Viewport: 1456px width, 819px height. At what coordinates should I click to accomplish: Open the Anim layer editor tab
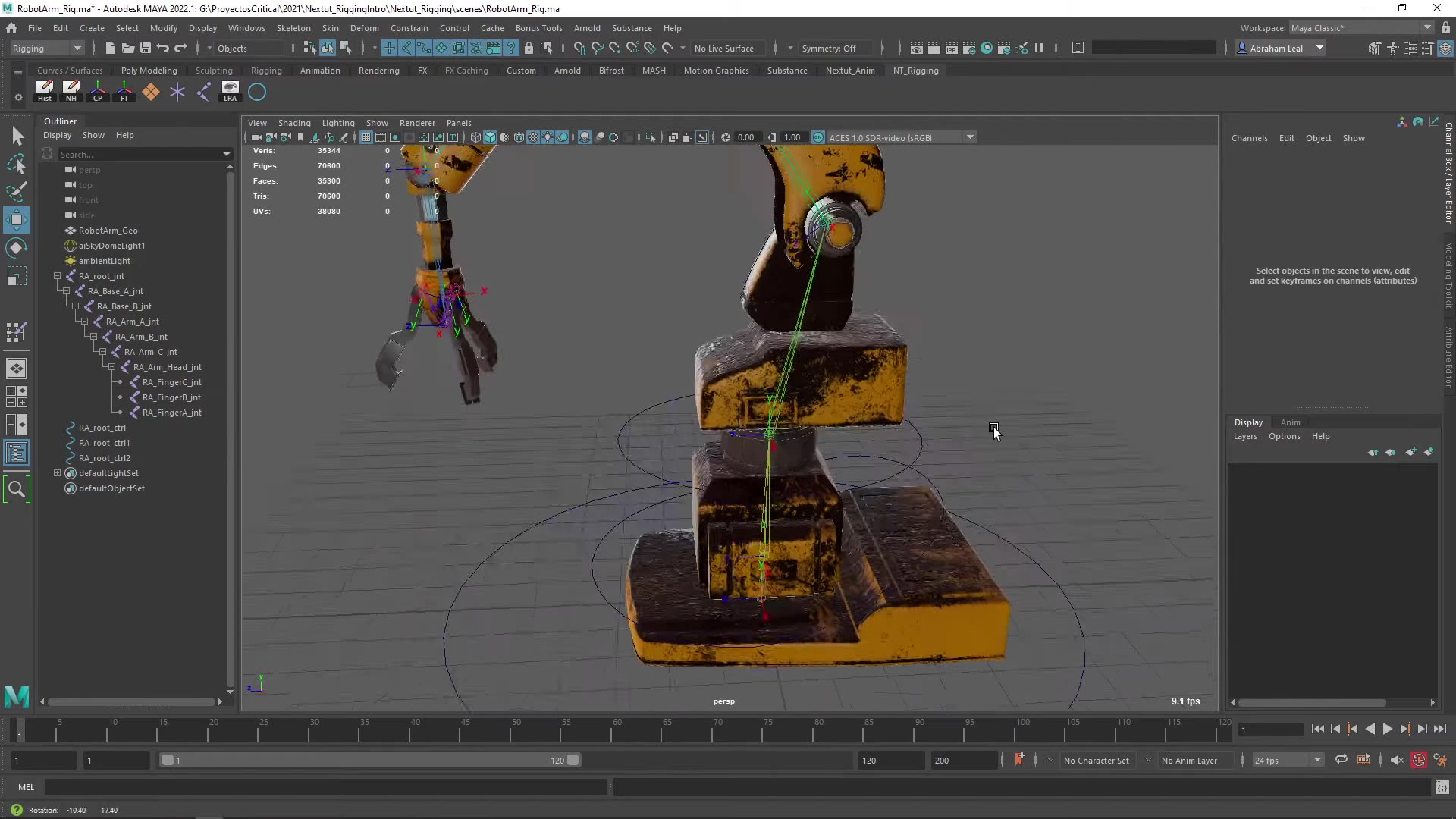point(1290,422)
